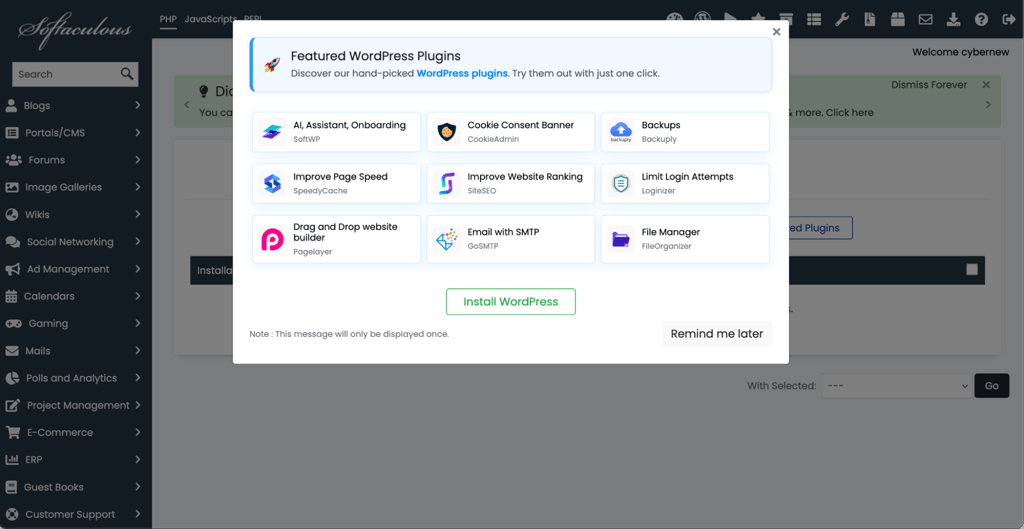Open the task list icon in top toolbar
The height and width of the screenshot is (529, 1024).
pyautogui.click(x=814, y=20)
